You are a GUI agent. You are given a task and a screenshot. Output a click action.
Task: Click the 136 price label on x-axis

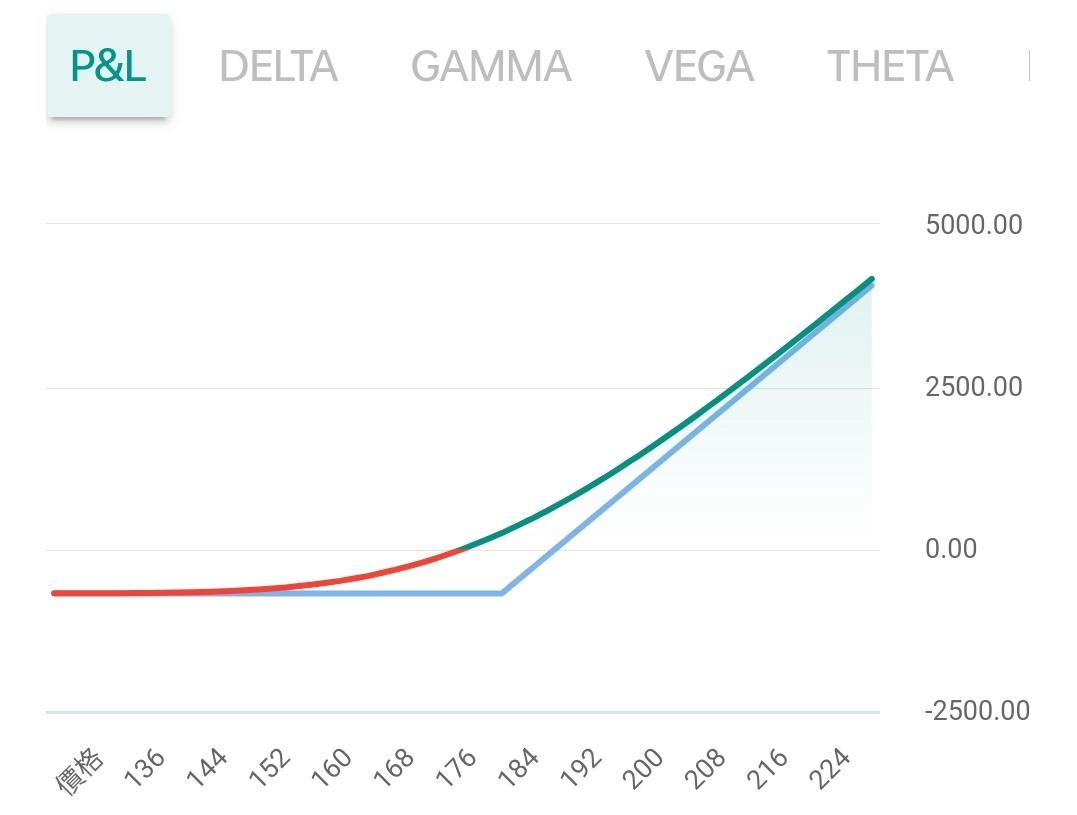tap(146, 768)
